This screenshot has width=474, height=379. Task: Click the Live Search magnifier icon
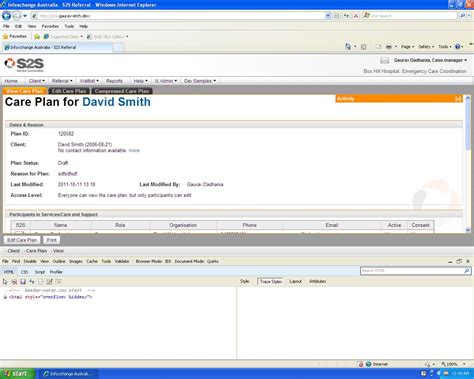click(x=463, y=16)
